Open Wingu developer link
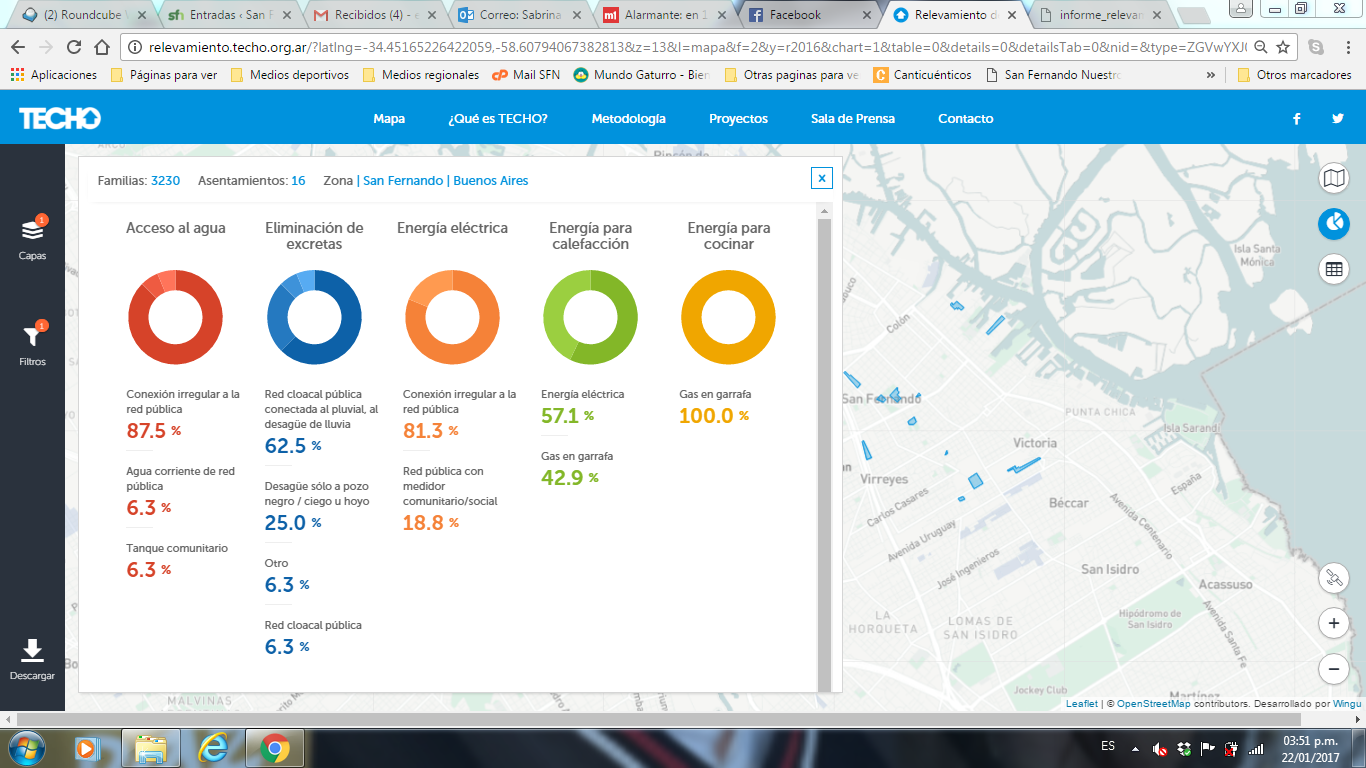This screenshot has width=1366, height=768. pos(1347,704)
